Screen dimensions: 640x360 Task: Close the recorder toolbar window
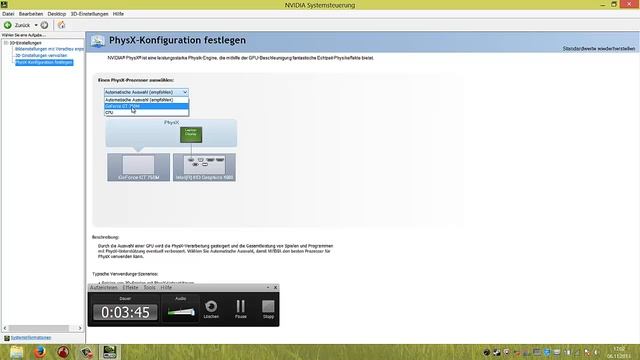click(x=276, y=288)
